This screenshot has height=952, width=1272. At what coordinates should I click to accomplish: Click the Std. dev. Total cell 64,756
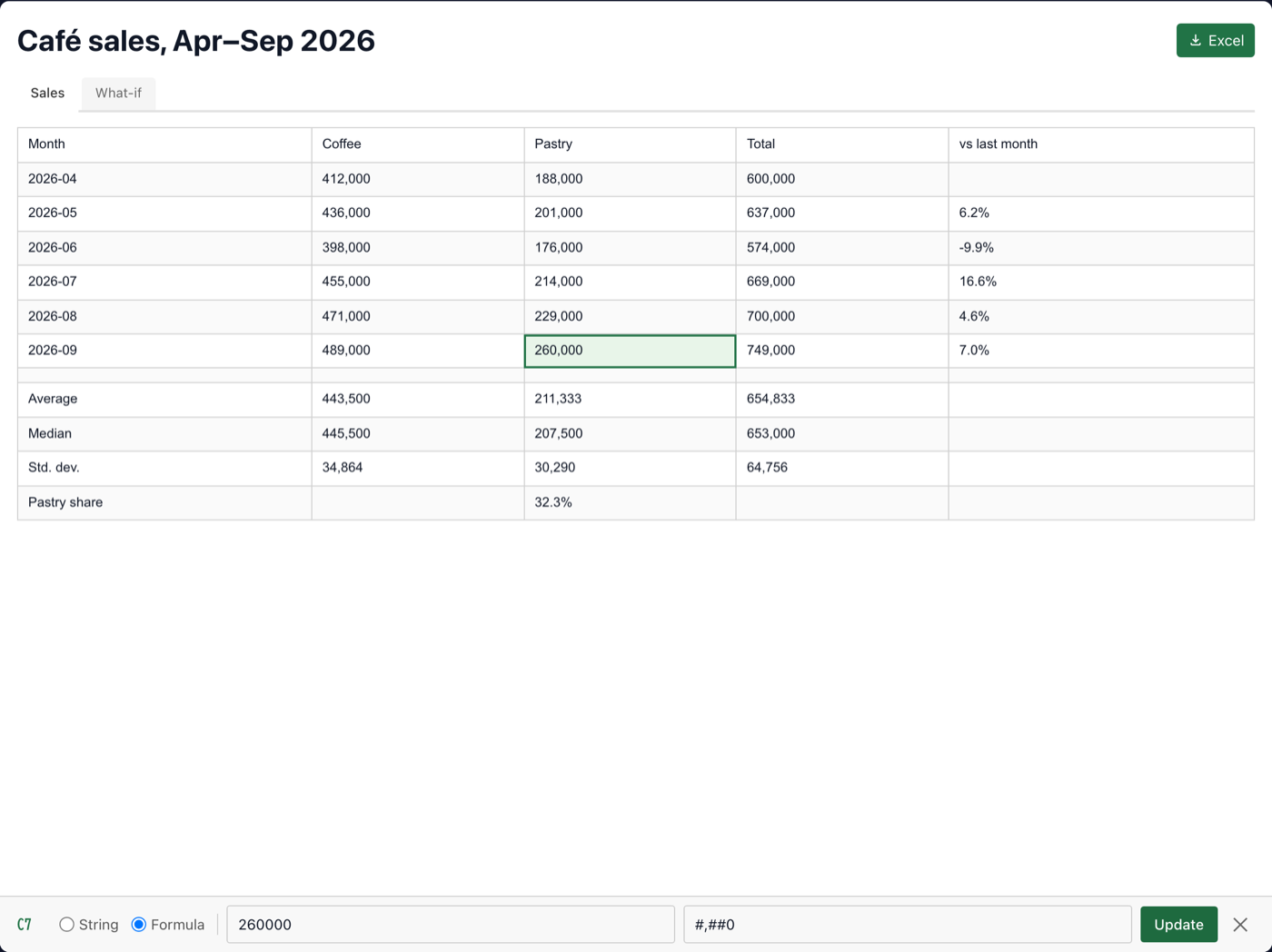(842, 468)
